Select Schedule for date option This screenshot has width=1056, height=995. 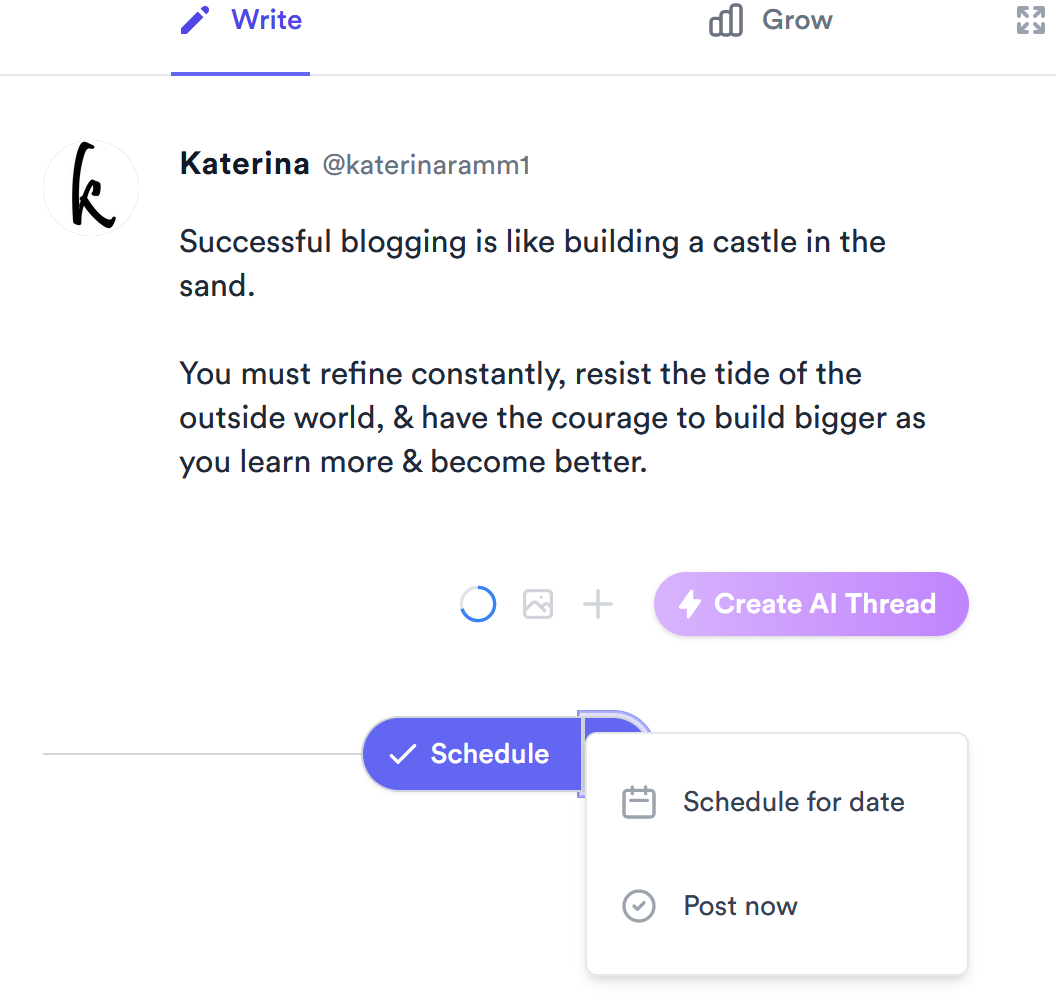(x=777, y=802)
